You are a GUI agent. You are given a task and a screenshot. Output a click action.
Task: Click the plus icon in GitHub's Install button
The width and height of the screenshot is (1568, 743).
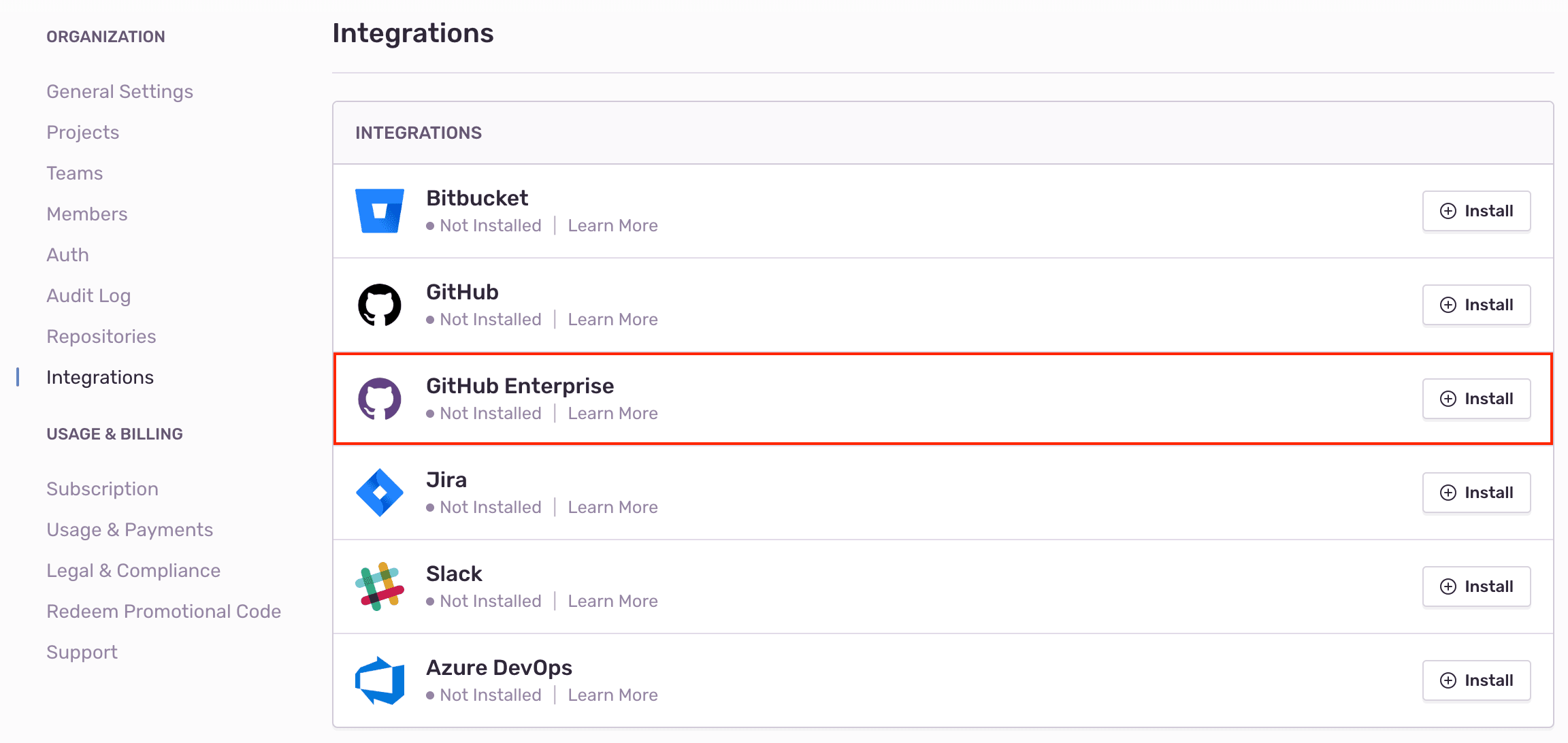(1447, 305)
